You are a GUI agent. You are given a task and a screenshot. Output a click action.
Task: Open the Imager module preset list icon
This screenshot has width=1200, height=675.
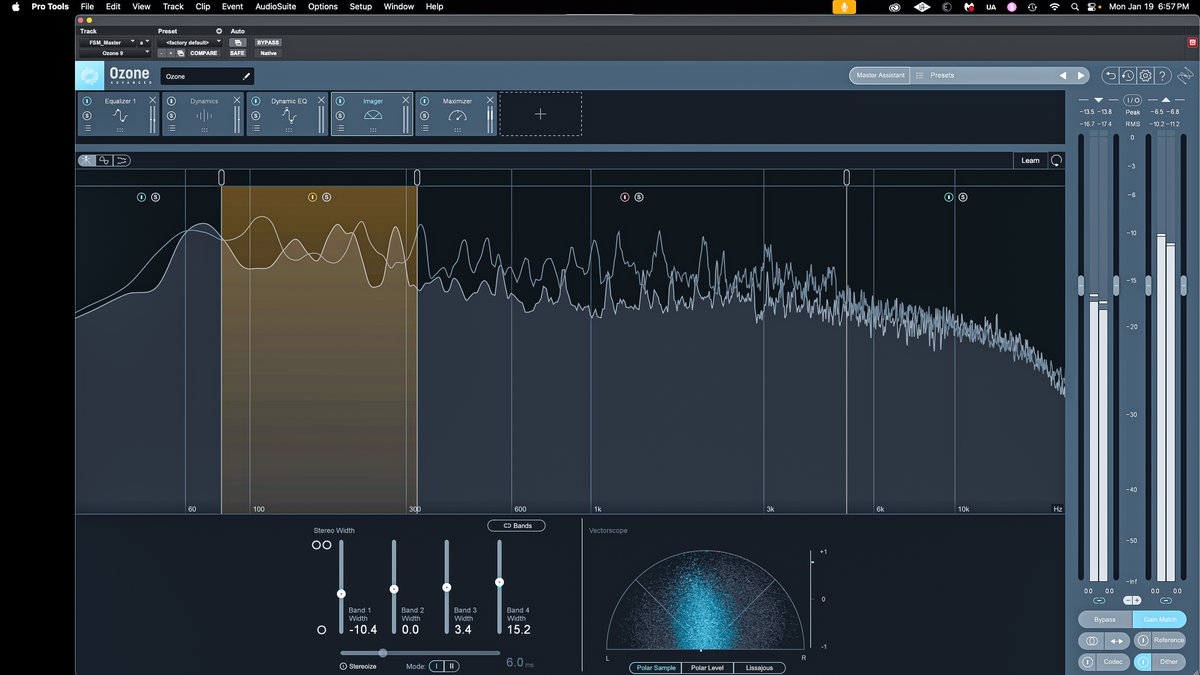[x=340, y=129]
